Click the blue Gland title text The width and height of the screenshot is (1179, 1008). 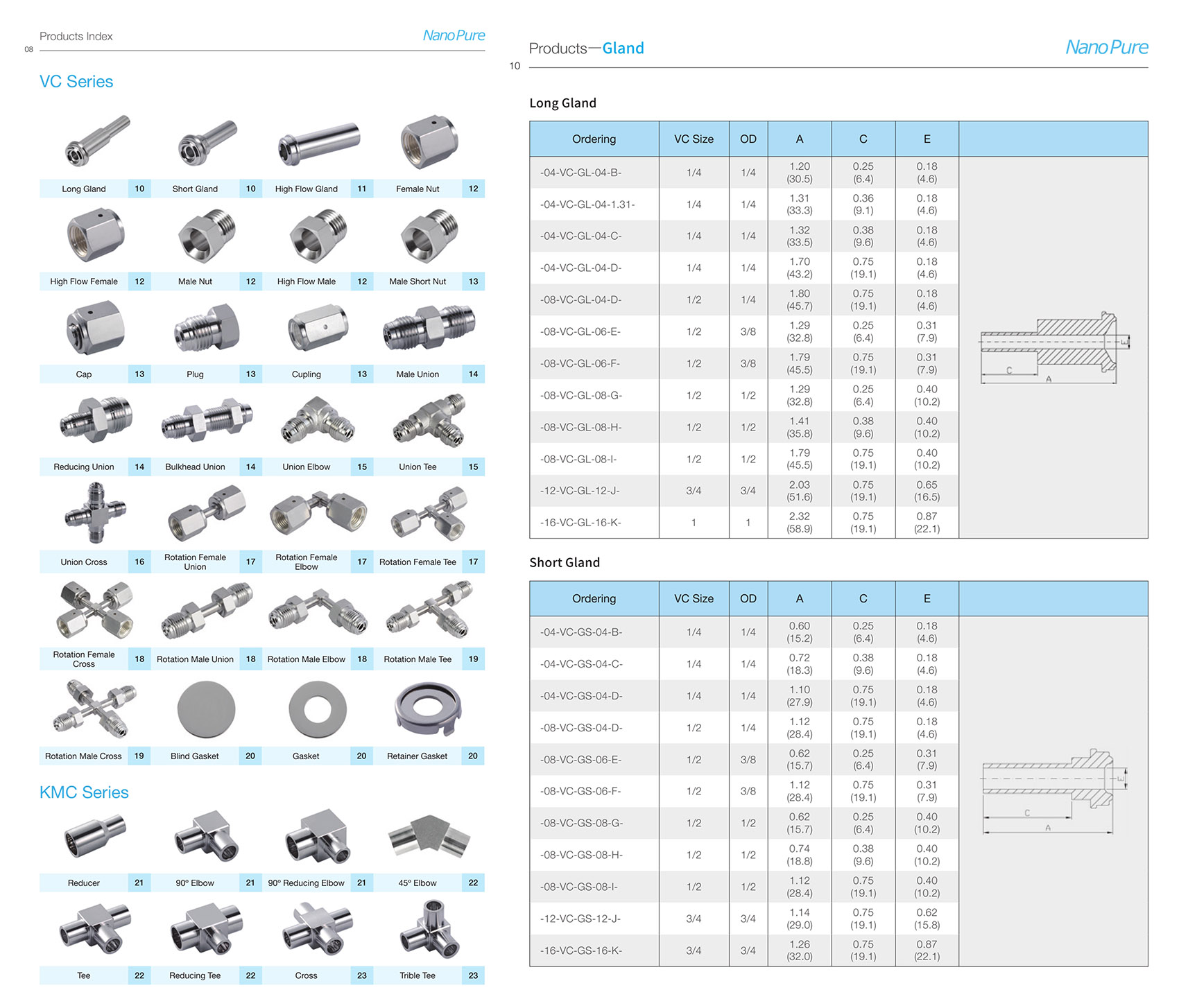click(x=623, y=49)
